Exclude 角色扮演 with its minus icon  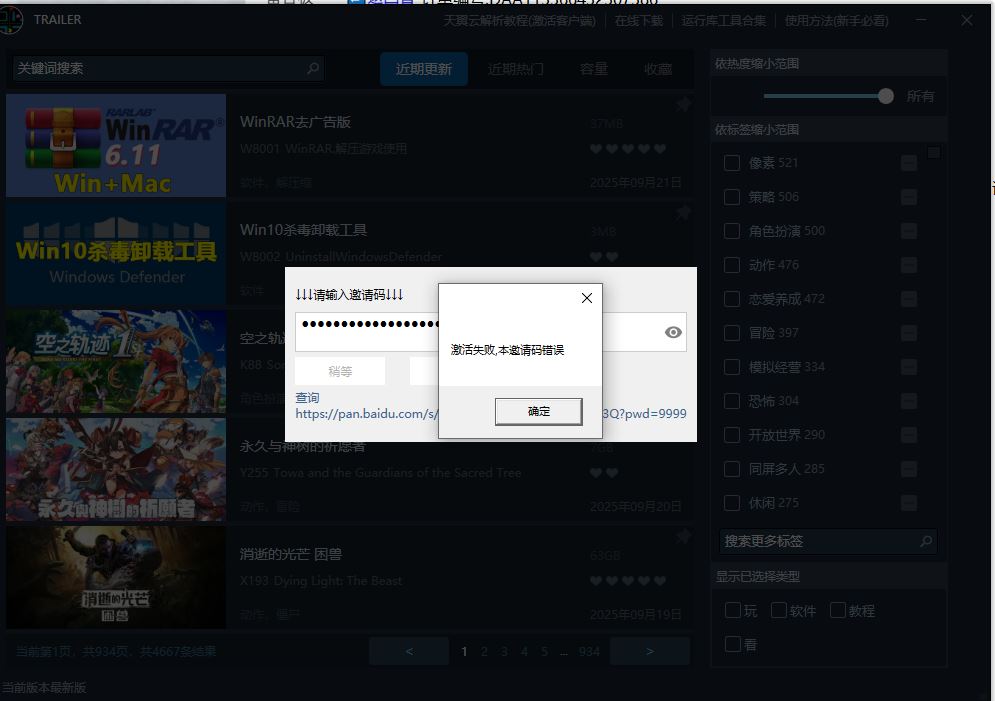909,231
